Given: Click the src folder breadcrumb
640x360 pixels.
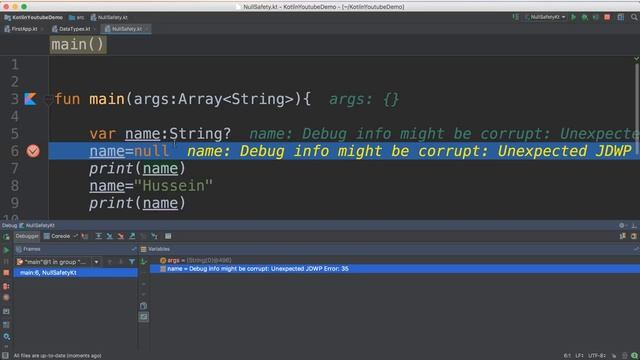Looking at the screenshot, I should pos(77,18).
